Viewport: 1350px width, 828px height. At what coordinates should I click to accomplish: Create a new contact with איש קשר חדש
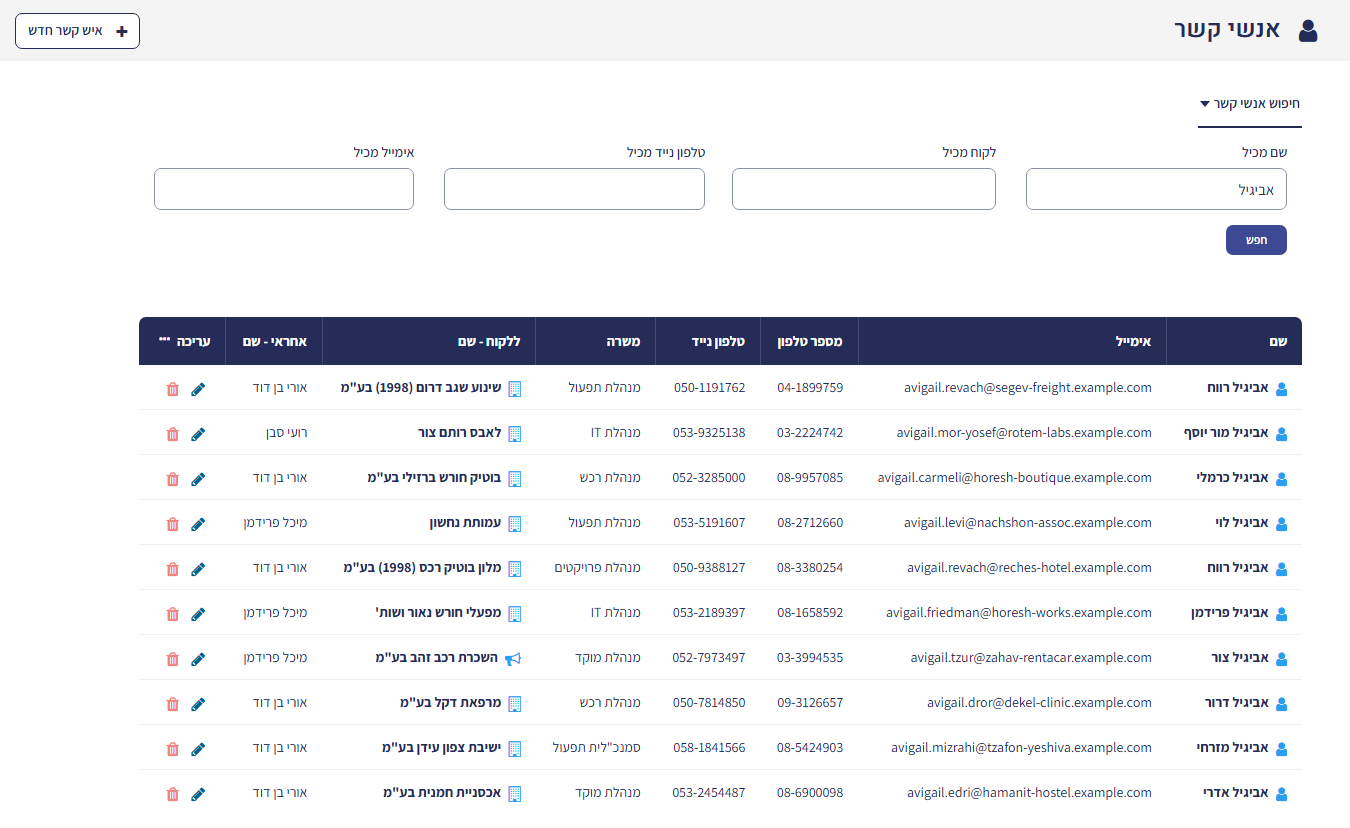tap(77, 31)
